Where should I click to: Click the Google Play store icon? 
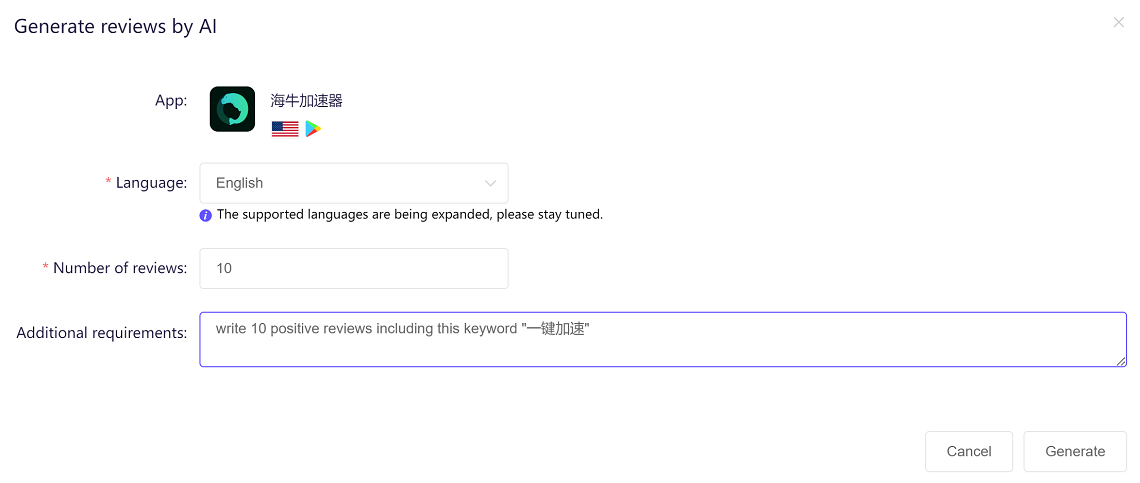313,129
